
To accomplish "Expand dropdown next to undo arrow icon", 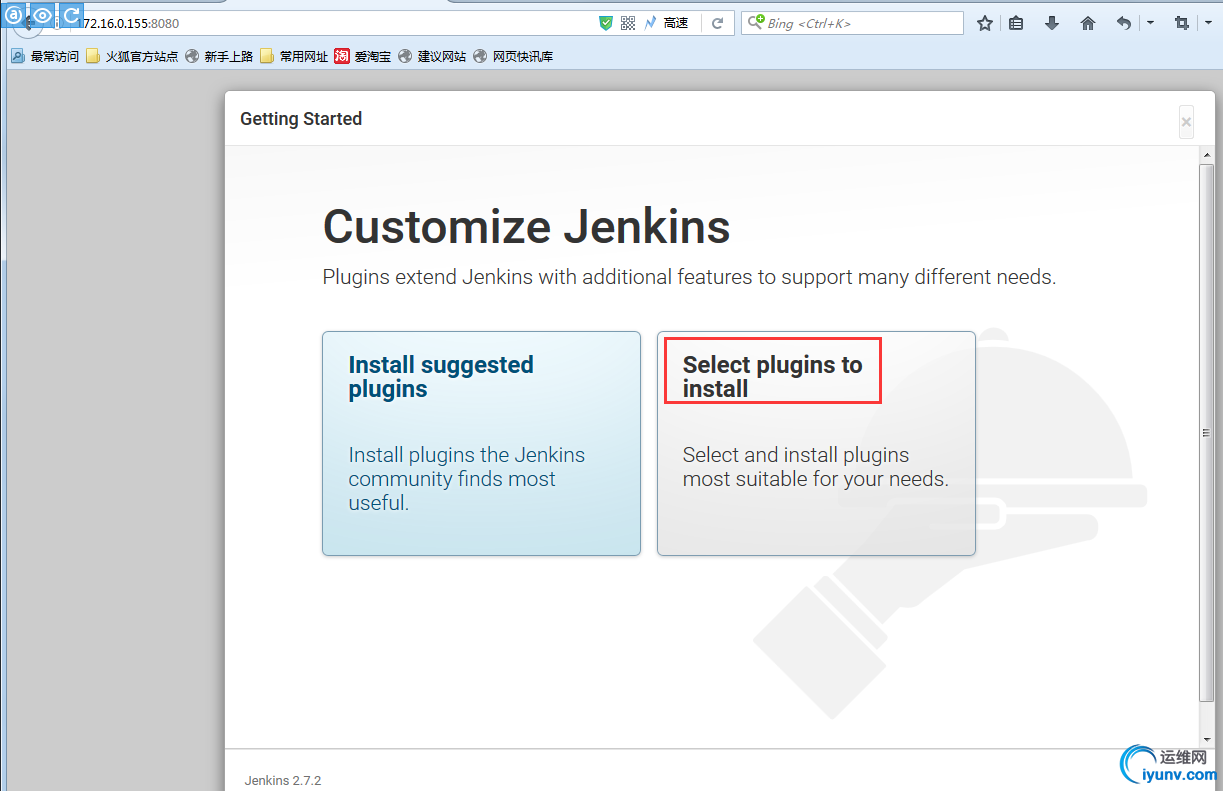I will (x=1150, y=23).
